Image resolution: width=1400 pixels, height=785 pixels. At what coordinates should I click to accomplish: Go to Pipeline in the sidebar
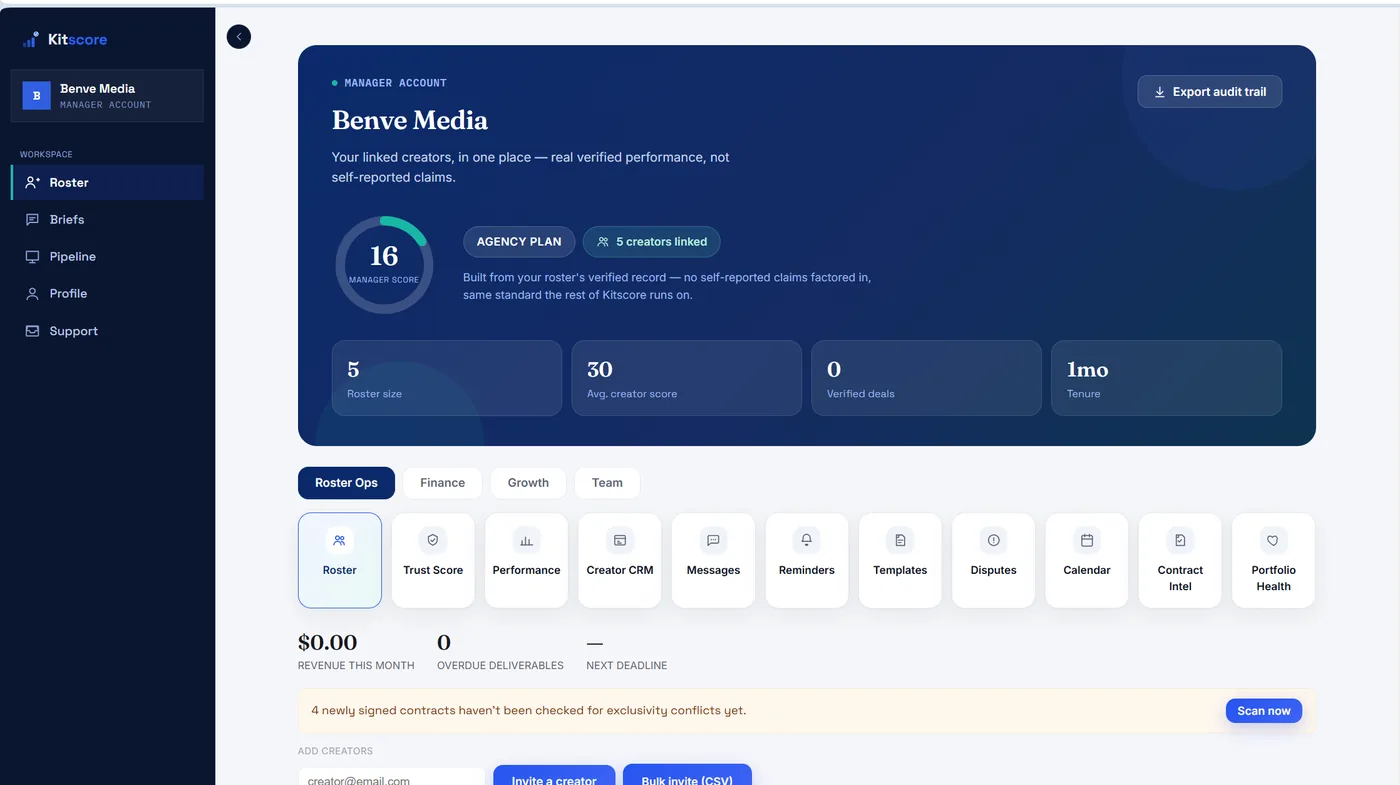[107, 256]
